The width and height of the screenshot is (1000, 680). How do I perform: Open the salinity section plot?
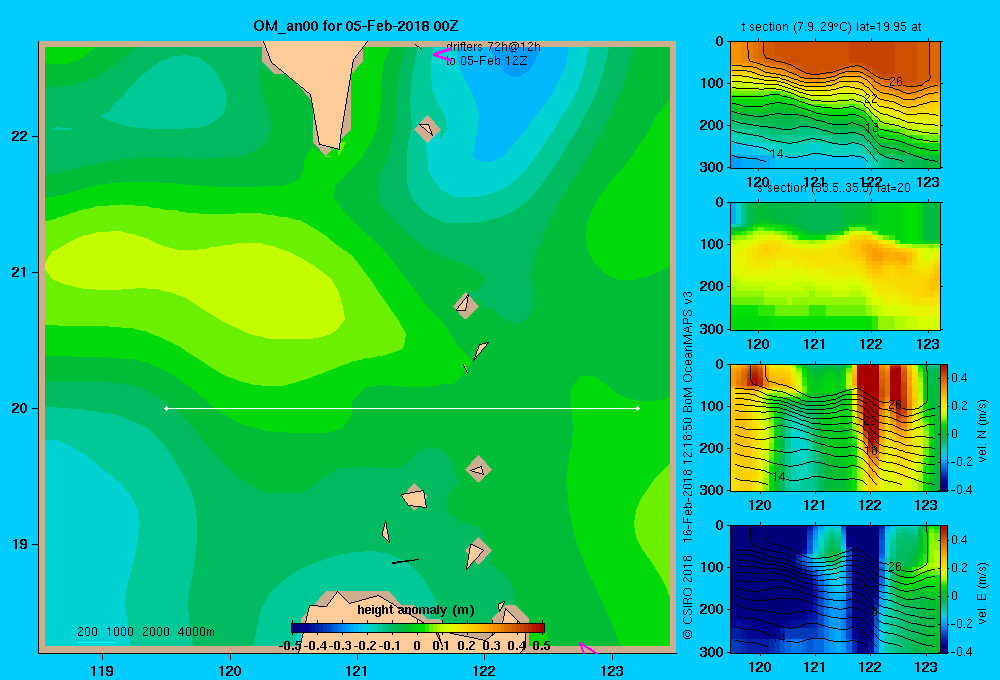pyautogui.click(x=835, y=266)
